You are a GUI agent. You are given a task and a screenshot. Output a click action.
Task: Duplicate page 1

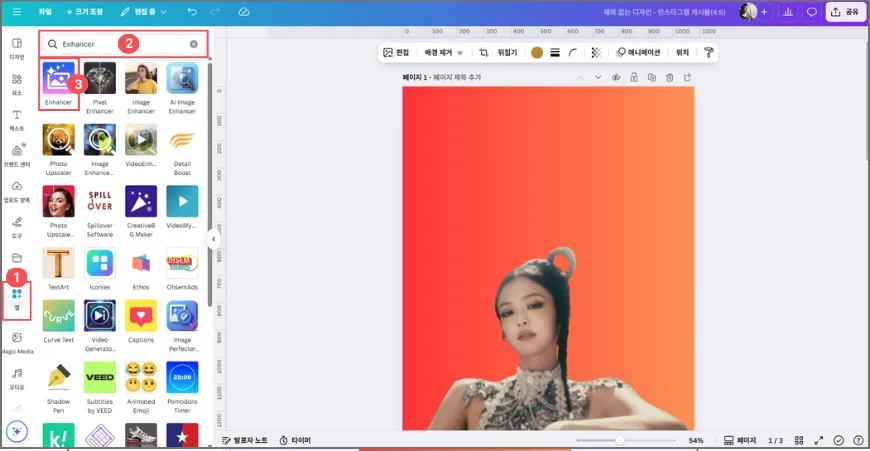coord(652,78)
